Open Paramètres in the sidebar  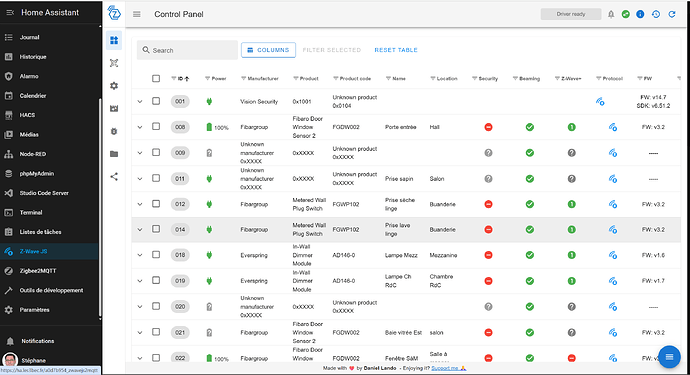pyautogui.click(x=50, y=310)
